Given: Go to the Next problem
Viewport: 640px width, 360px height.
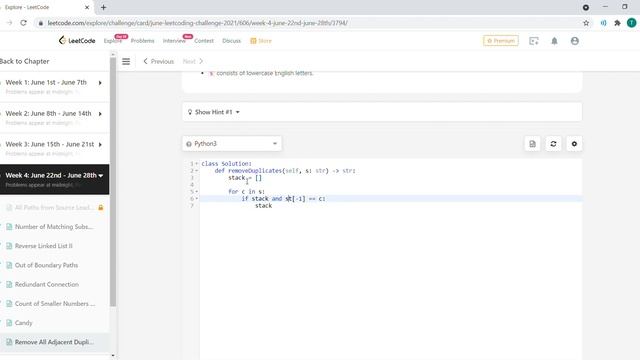Looking at the screenshot, I should (x=193, y=61).
